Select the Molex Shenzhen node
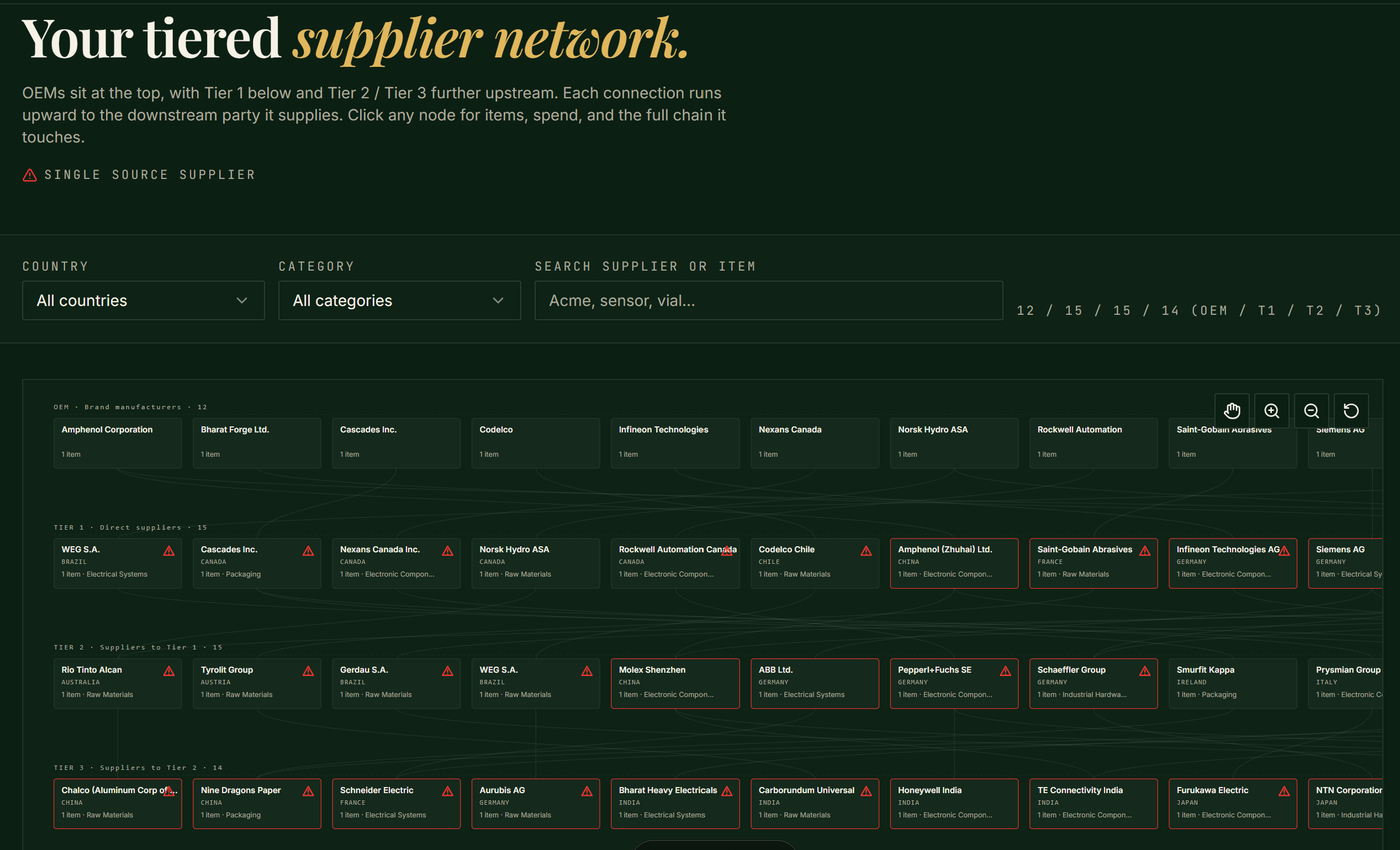The height and width of the screenshot is (850, 1400). pyautogui.click(x=675, y=684)
